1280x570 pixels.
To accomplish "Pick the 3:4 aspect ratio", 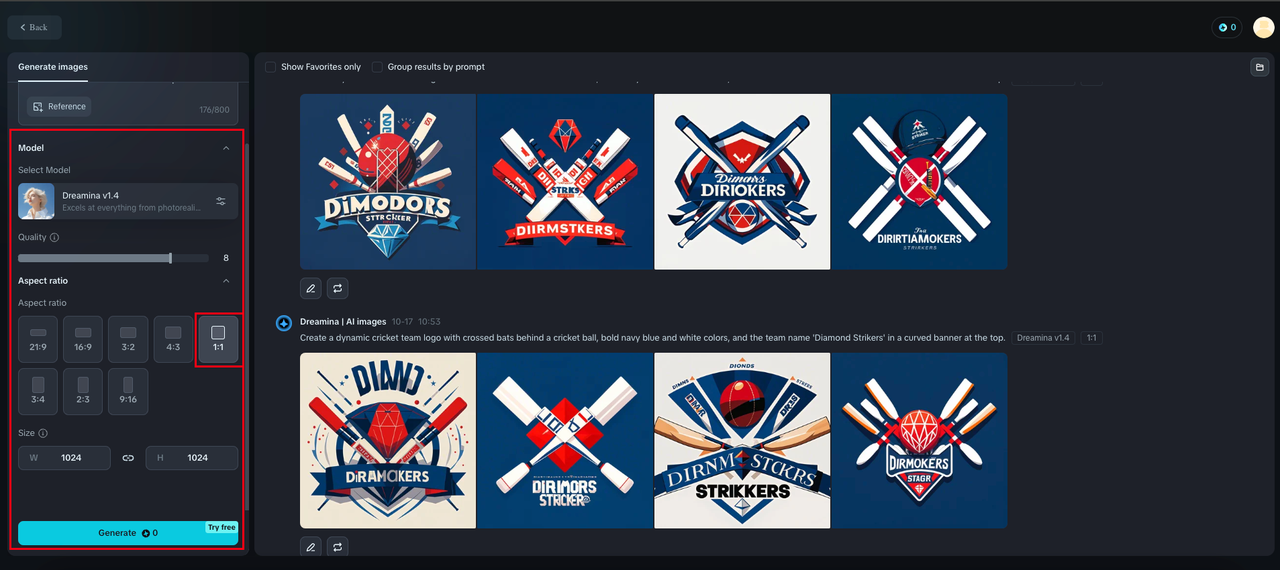I will tap(38, 392).
